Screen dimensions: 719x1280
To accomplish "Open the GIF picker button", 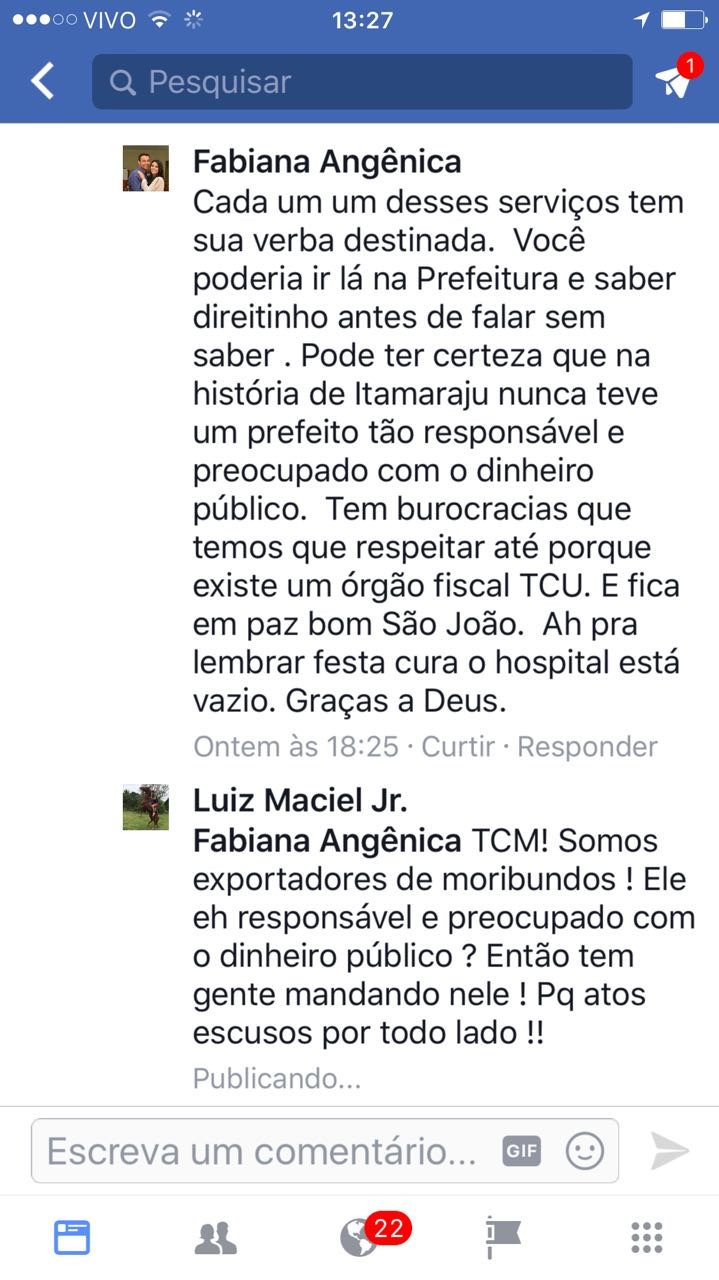I will (x=521, y=1151).
